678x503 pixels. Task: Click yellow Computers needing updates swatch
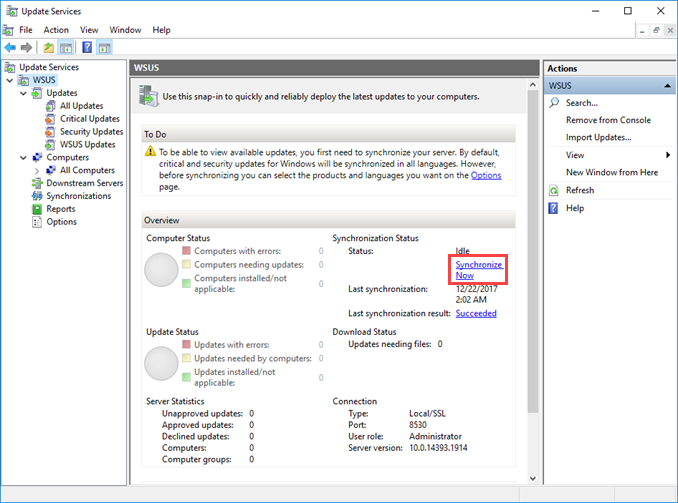pyautogui.click(x=186, y=264)
